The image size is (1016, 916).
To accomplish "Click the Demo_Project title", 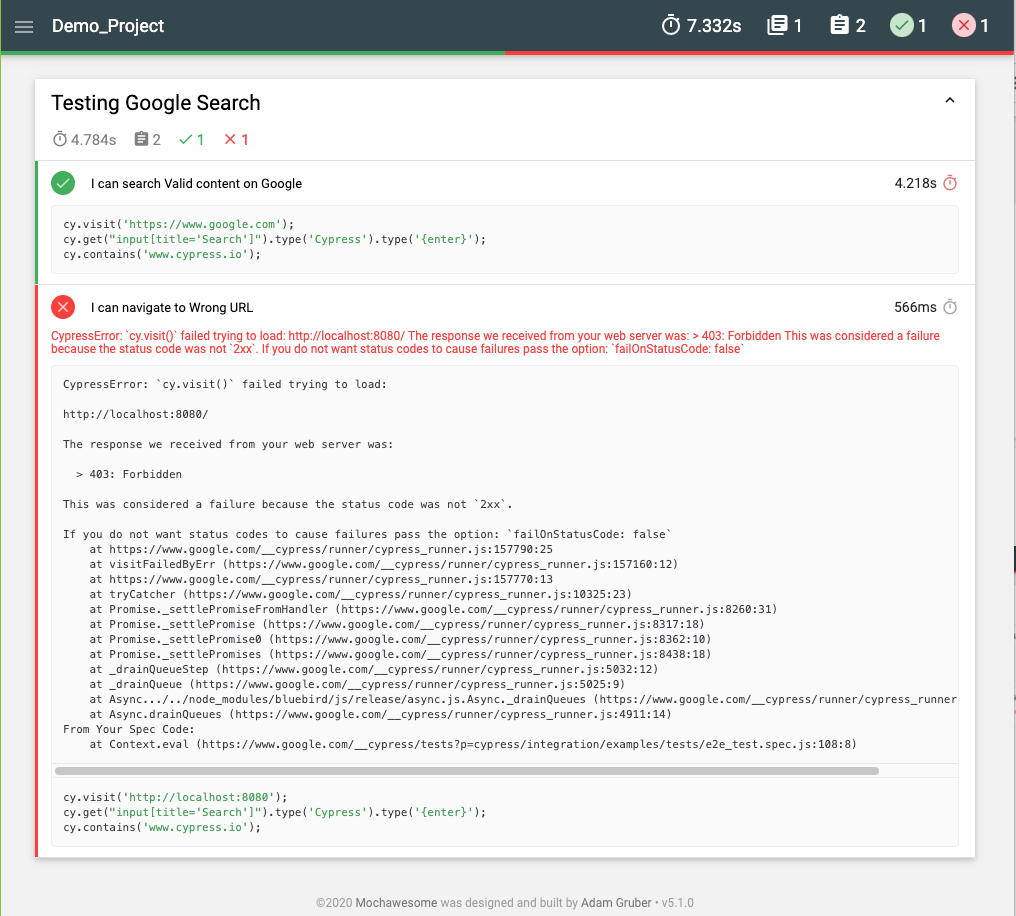I will click(x=108, y=26).
